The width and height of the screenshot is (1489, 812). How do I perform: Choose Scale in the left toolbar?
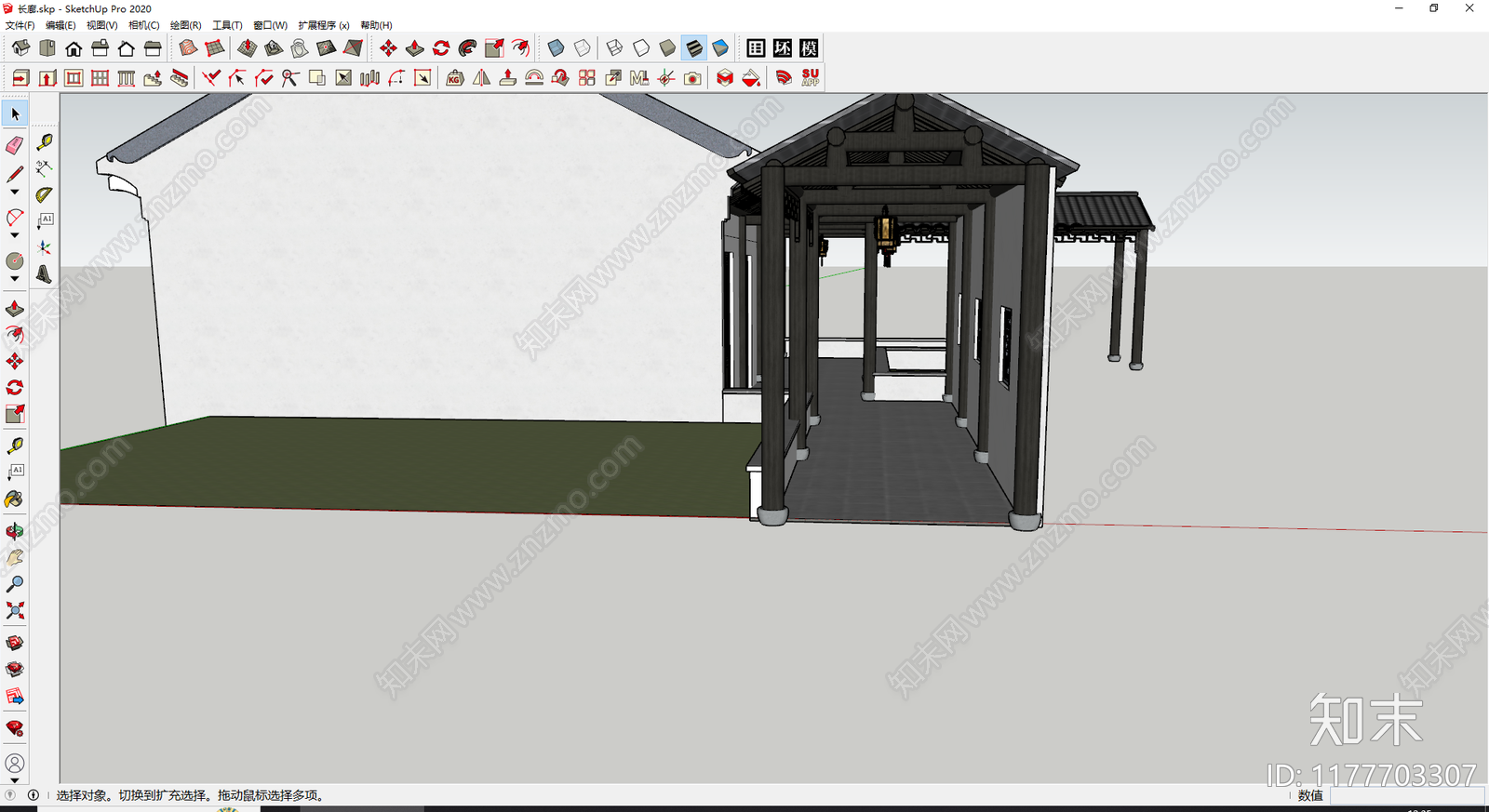15,414
